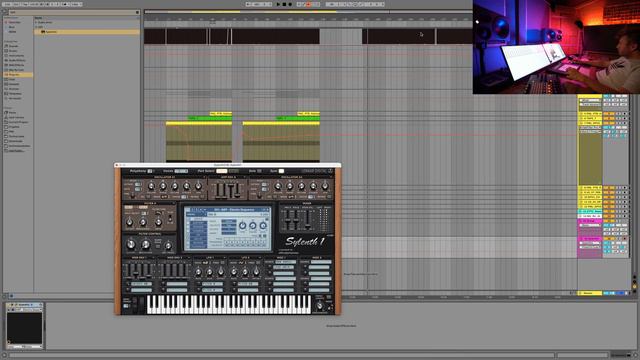Select the second large yellow MIDI clip

click(281, 141)
